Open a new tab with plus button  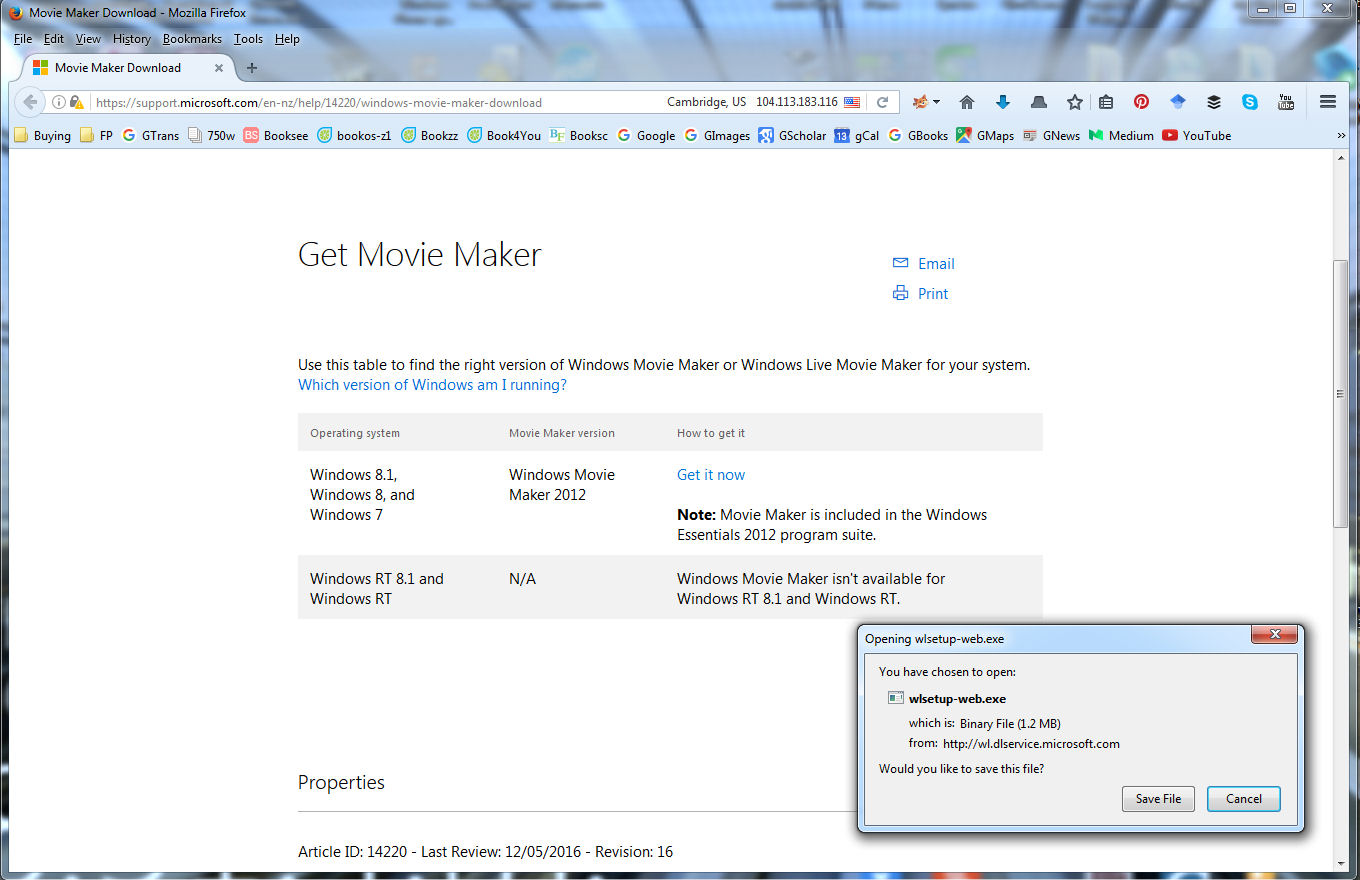pyautogui.click(x=252, y=68)
